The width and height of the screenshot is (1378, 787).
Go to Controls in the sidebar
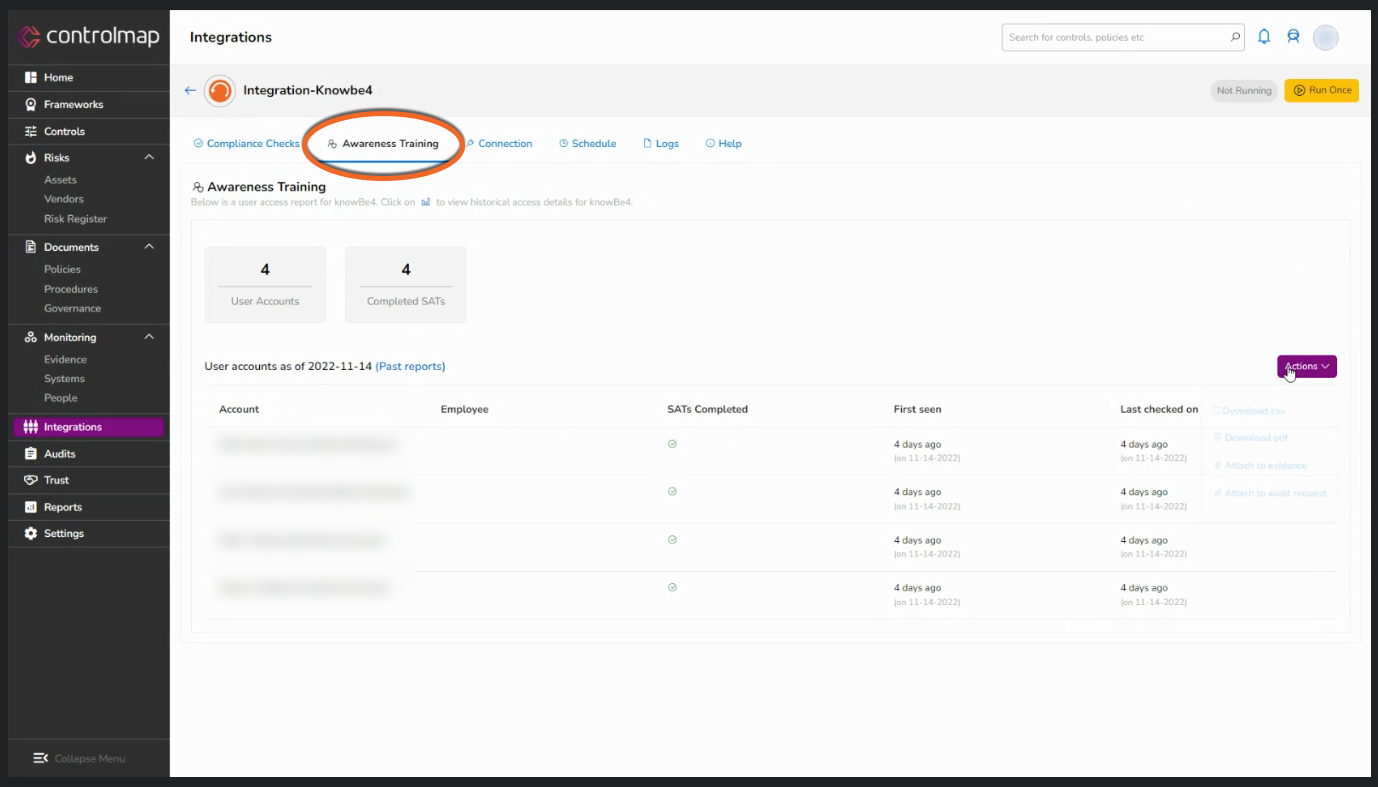[x=64, y=131]
